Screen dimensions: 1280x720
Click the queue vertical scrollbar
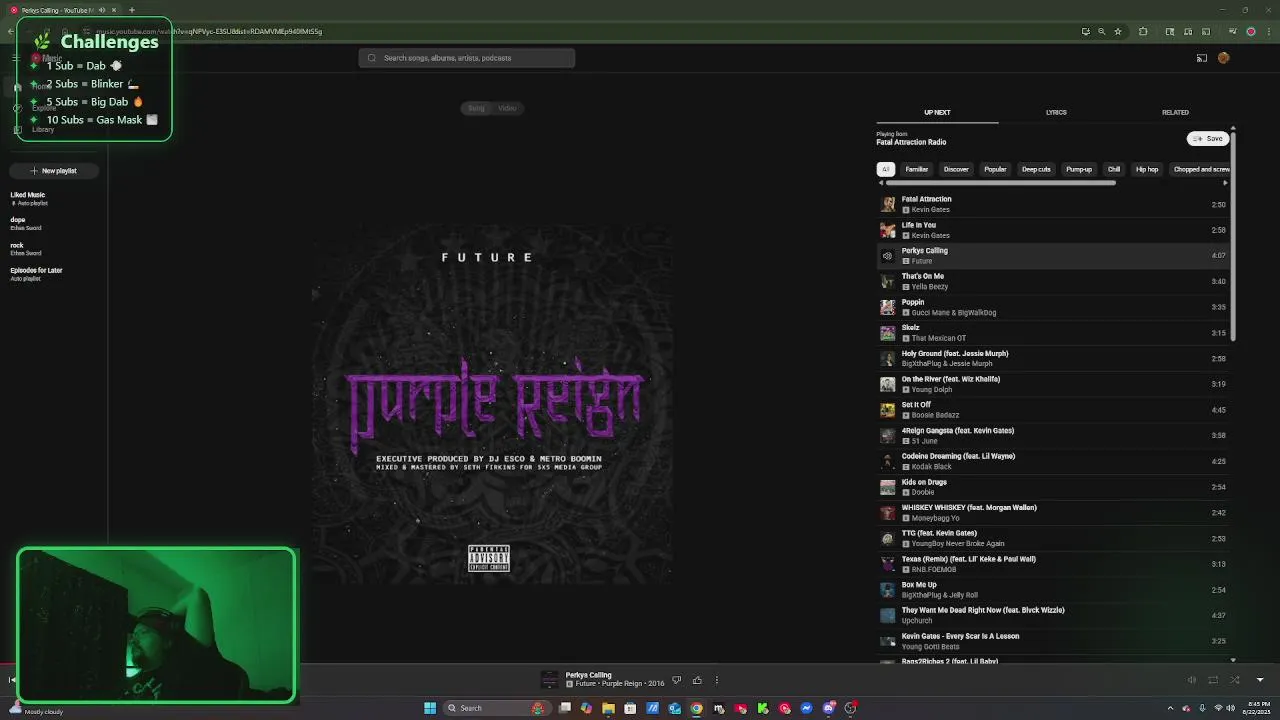click(1234, 237)
